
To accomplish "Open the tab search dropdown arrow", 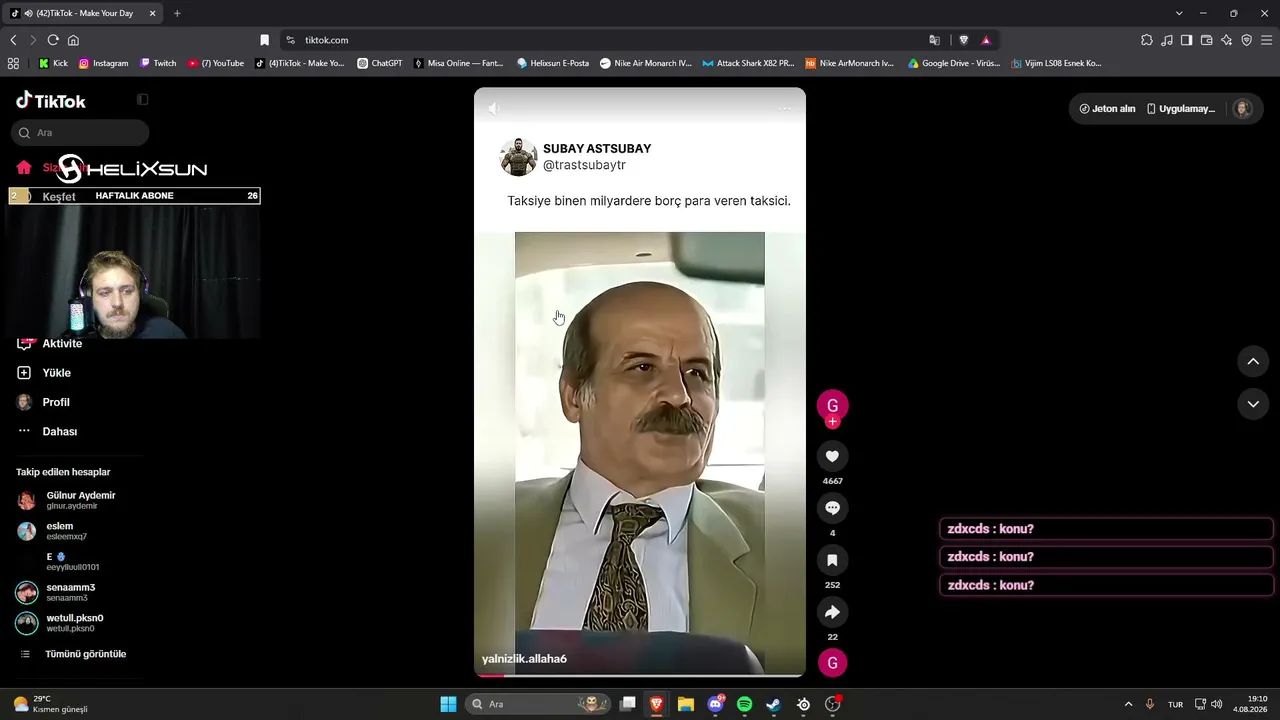I will pos(1179,13).
